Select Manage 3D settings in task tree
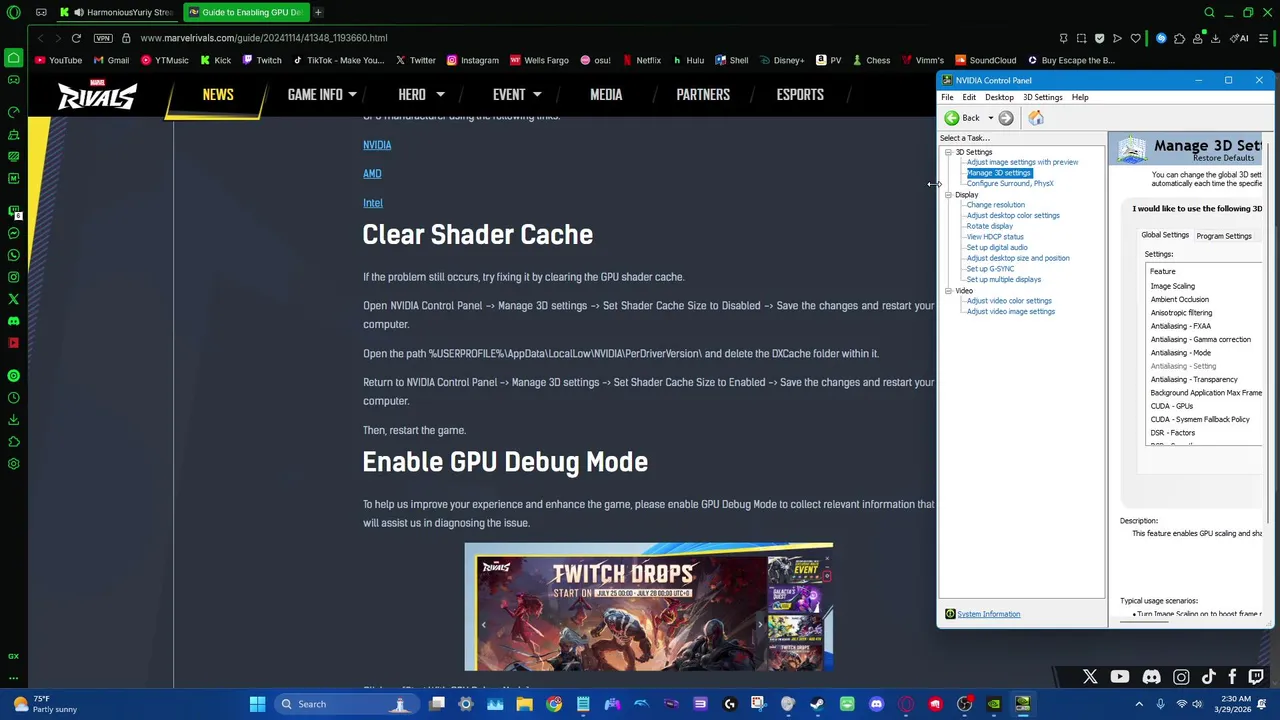The height and width of the screenshot is (720, 1280). (998, 173)
